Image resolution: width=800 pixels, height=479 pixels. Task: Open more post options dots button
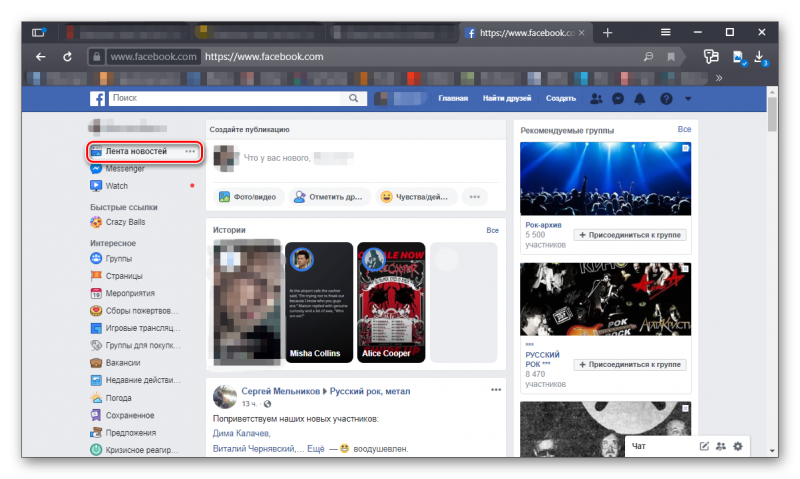pos(474,197)
